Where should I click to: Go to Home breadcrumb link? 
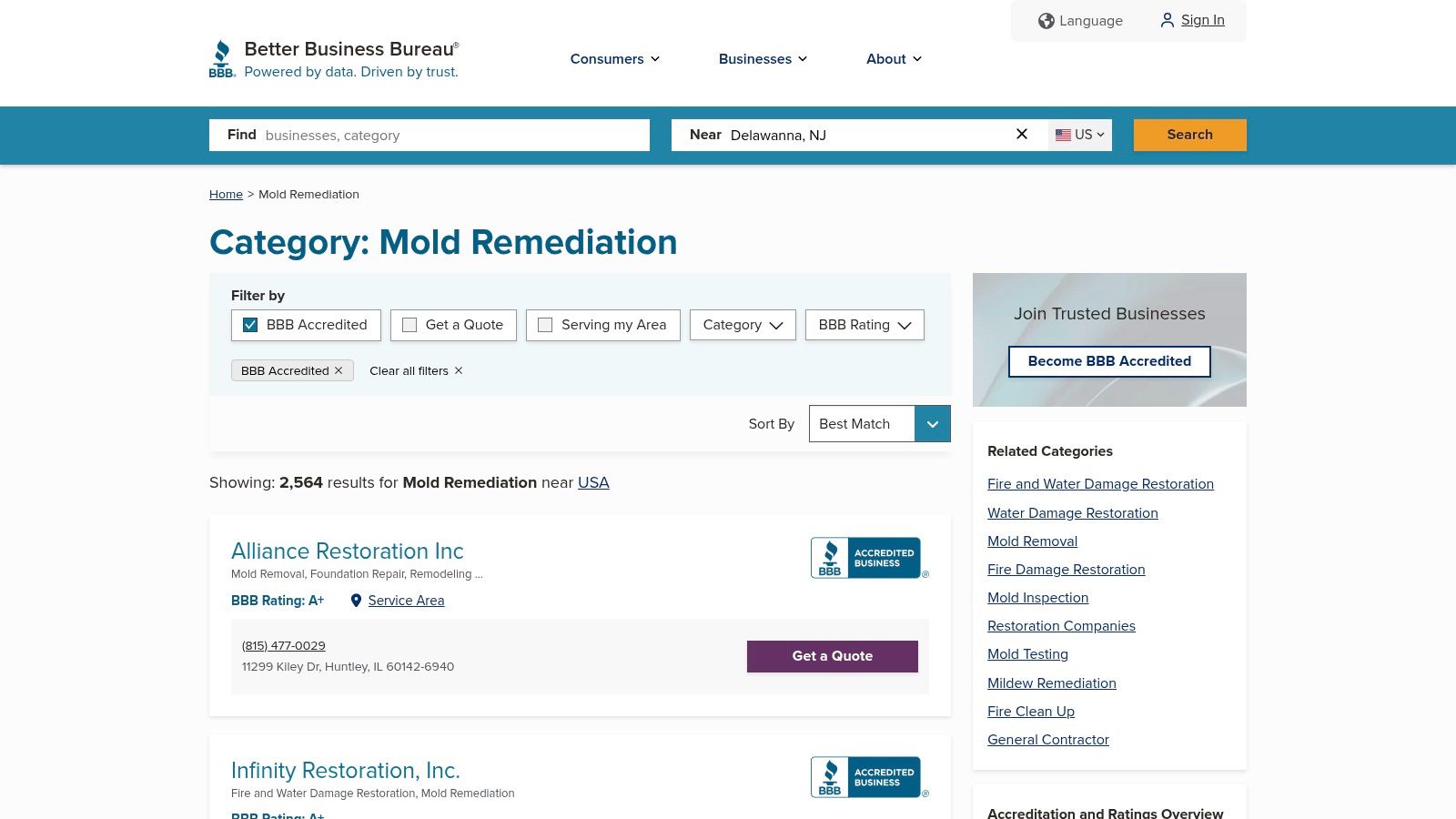click(226, 195)
